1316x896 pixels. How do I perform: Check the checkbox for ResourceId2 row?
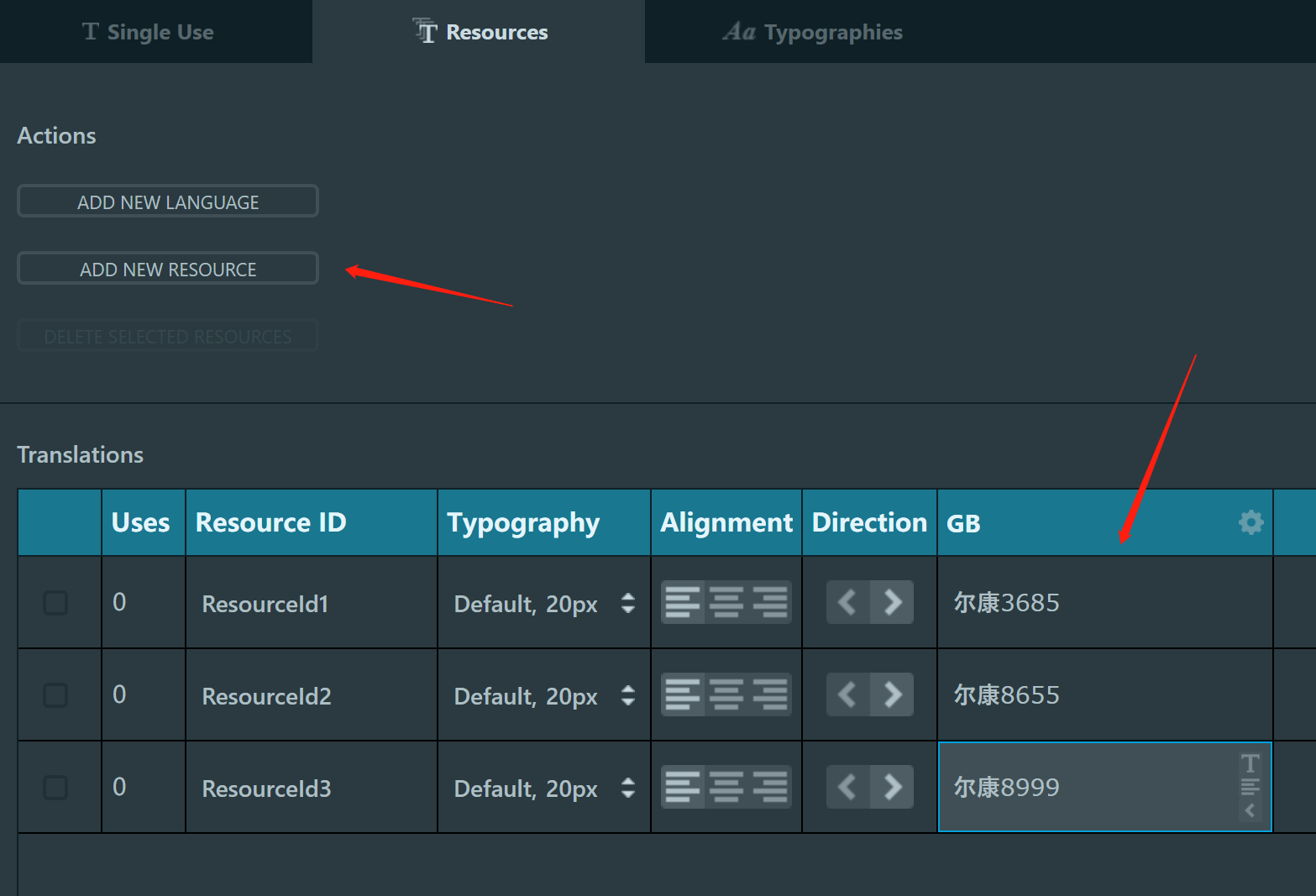pyautogui.click(x=55, y=694)
